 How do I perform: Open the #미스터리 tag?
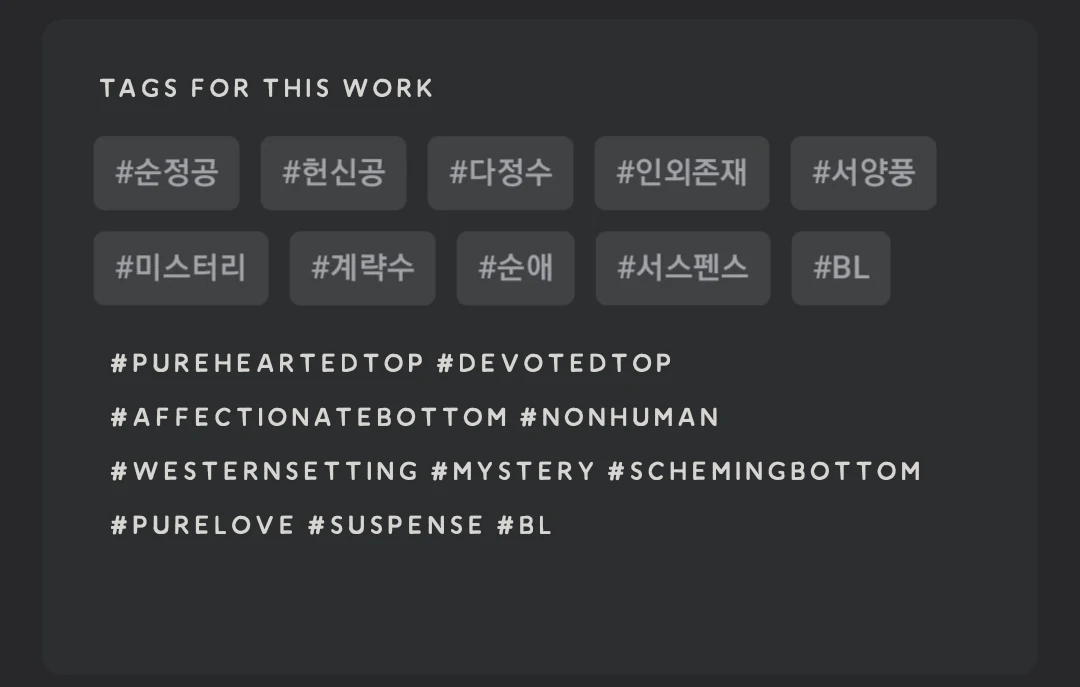[x=181, y=268]
